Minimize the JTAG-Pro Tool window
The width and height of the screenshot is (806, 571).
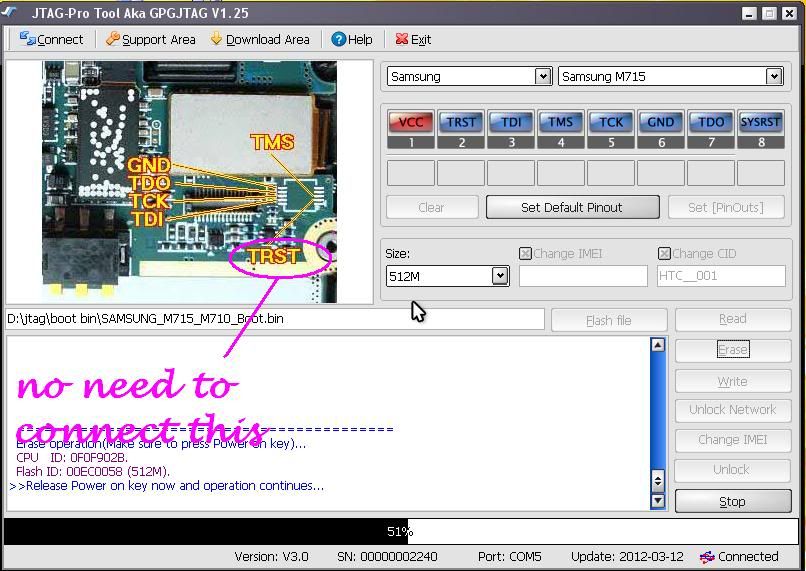pyautogui.click(x=749, y=13)
